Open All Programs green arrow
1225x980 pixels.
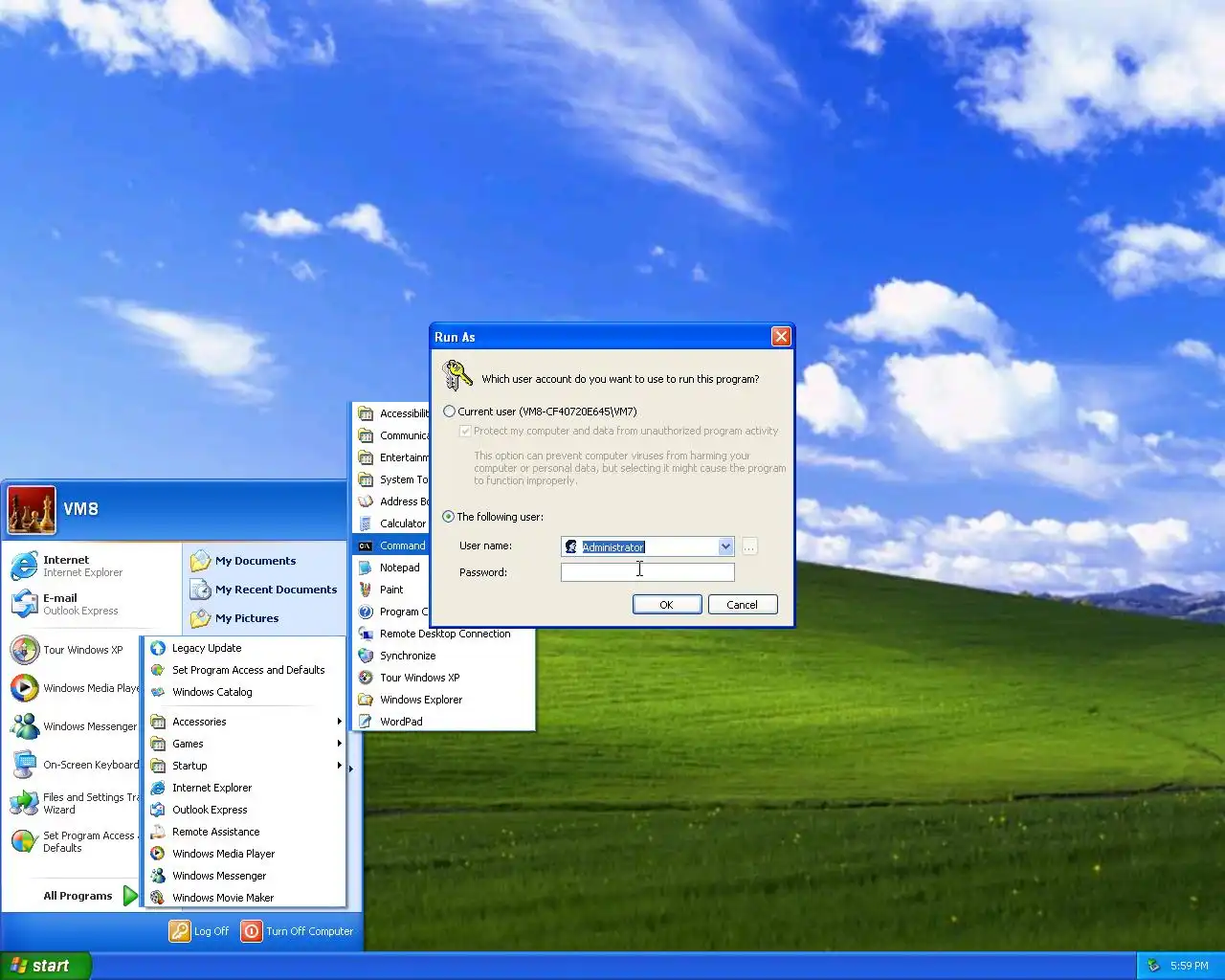[x=130, y=897]
